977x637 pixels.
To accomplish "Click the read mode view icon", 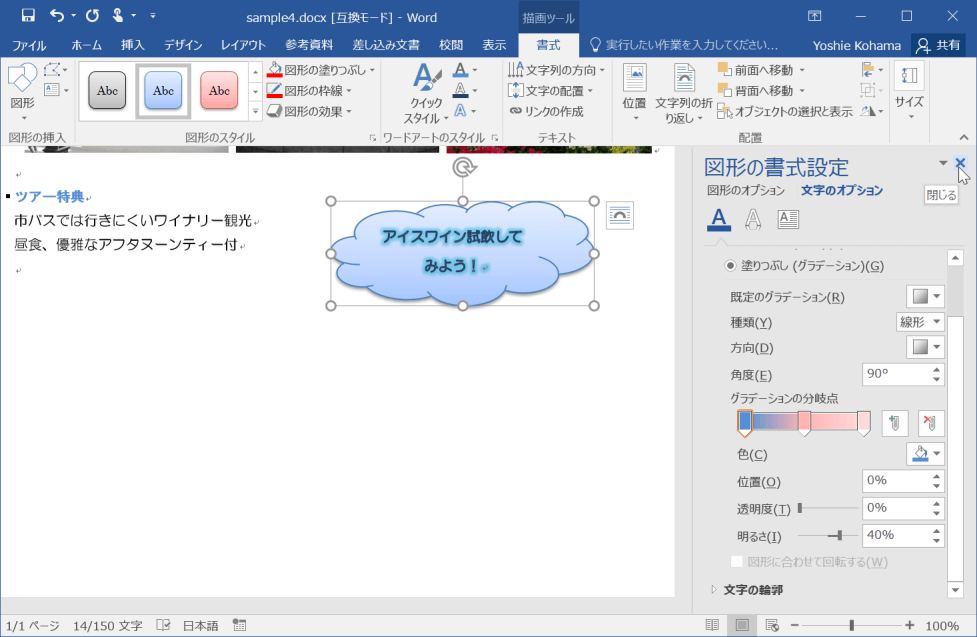I will coord(712,625).
